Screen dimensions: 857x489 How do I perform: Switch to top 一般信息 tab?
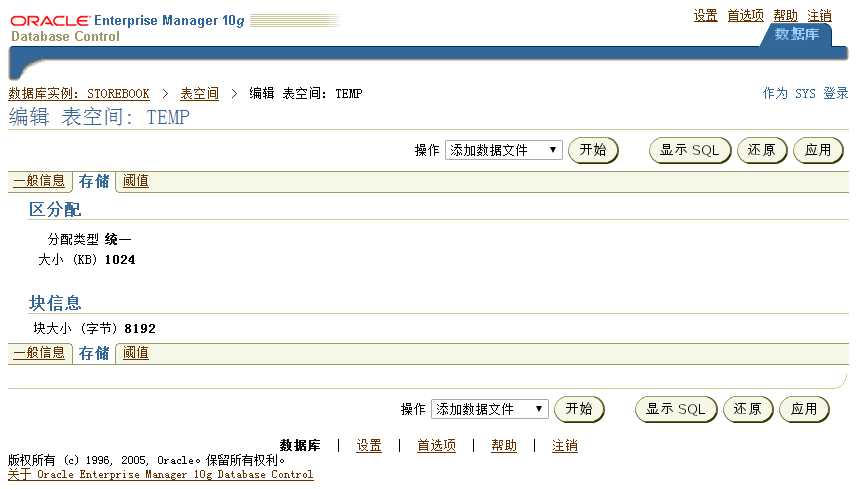pyautogui.click(x=39, y=181)
